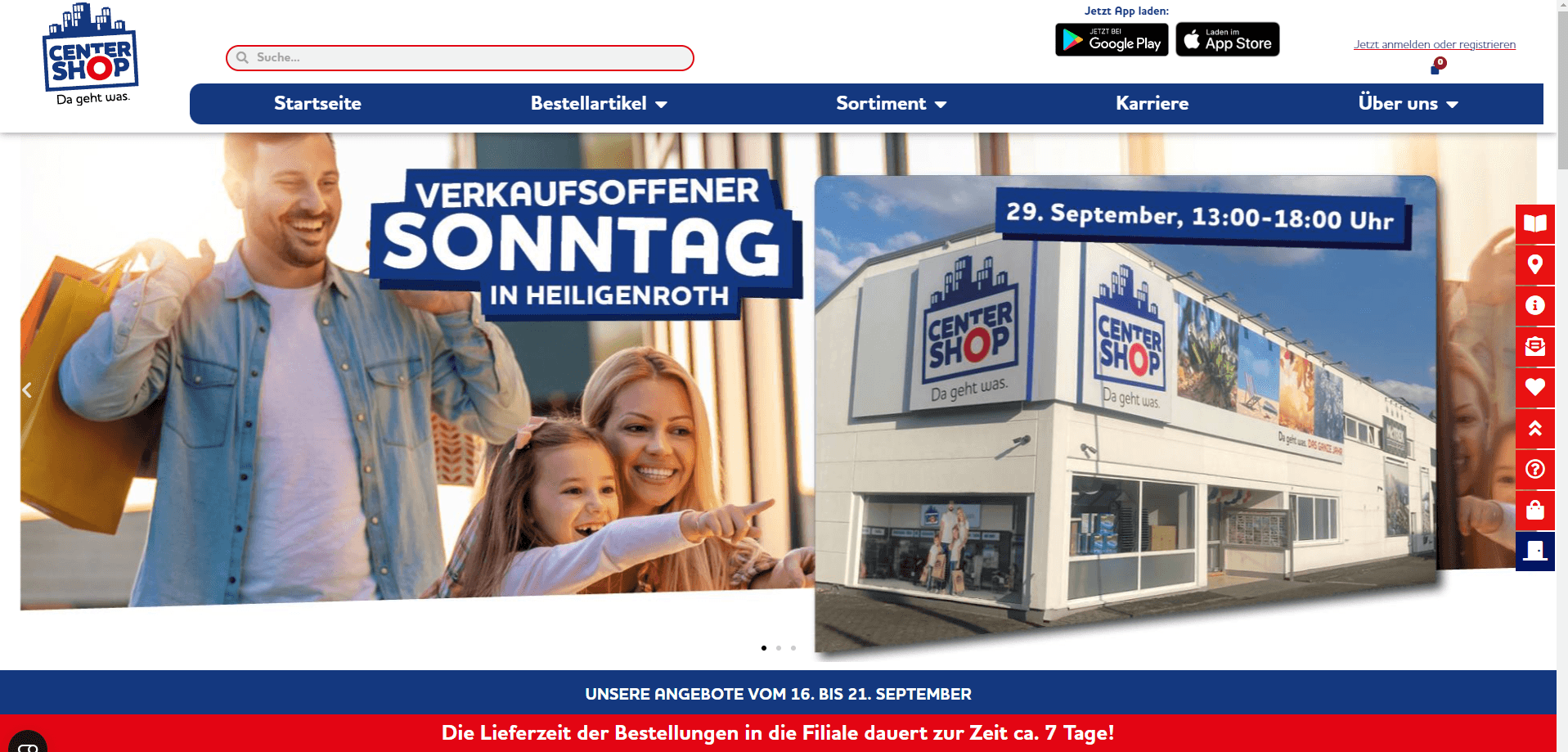1568x752 pixels.
Task: Open the wishlist heart icon
Action: tap(1534, 387)
